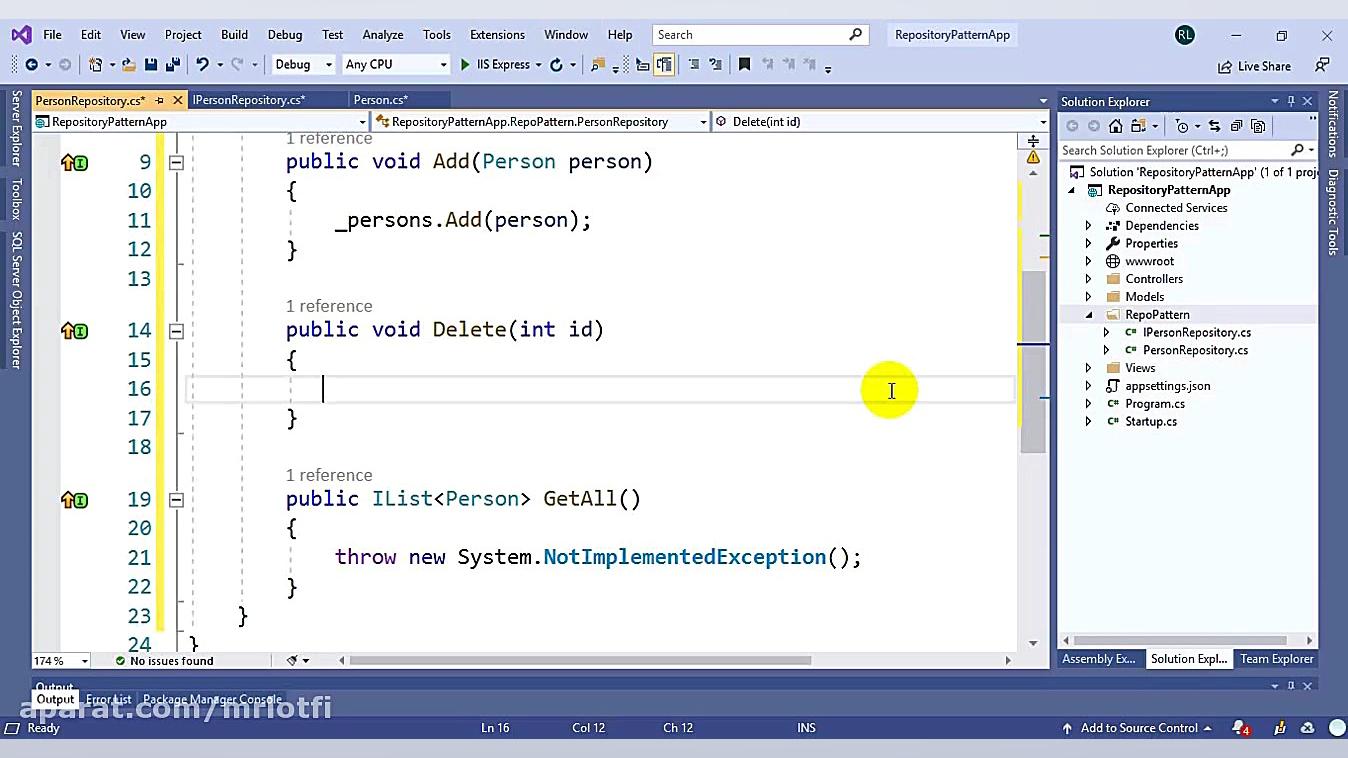The height and width of the screenshot is (758, 1348).
Task: Open the RepositoryPatternApp project navigation dropdown
Action: [202, 122]
